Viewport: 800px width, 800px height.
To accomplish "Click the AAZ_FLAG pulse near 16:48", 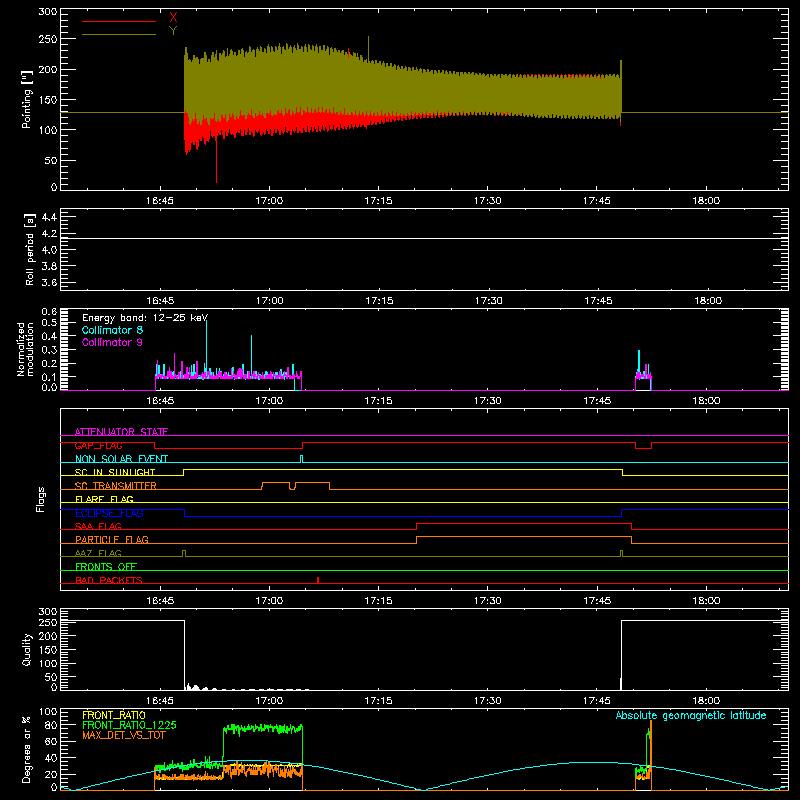I will click(184, 553).
